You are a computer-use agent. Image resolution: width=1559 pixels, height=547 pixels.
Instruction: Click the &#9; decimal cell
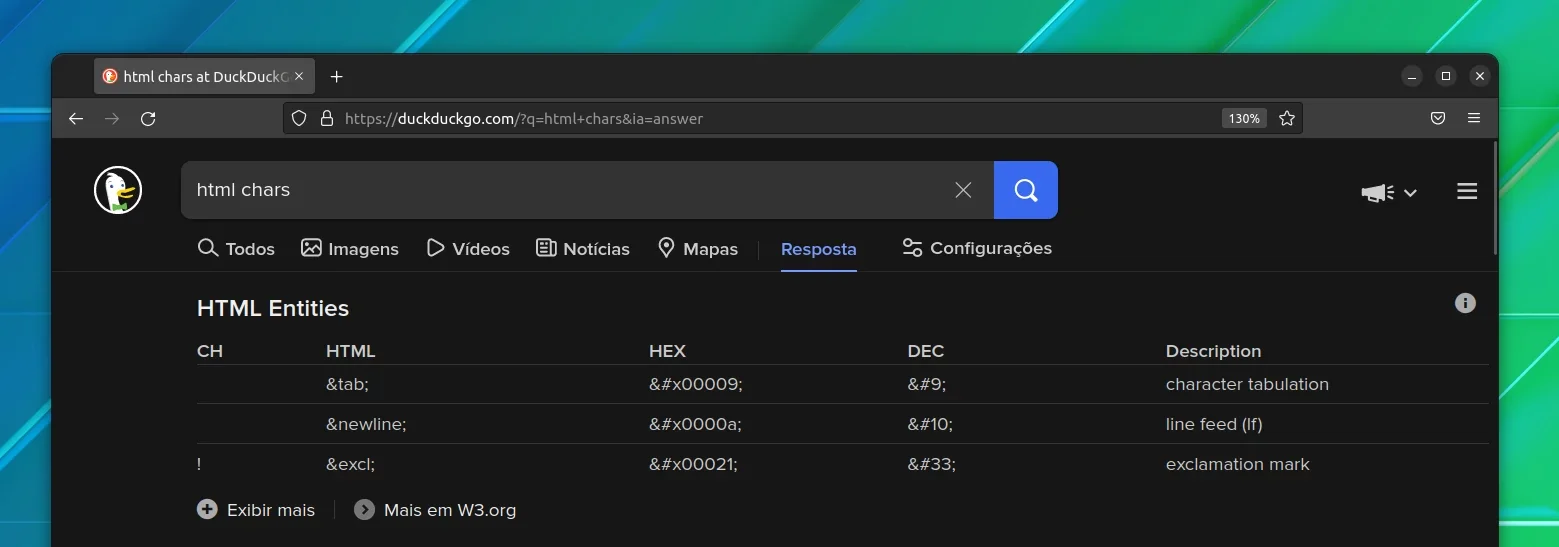[927, 384]
